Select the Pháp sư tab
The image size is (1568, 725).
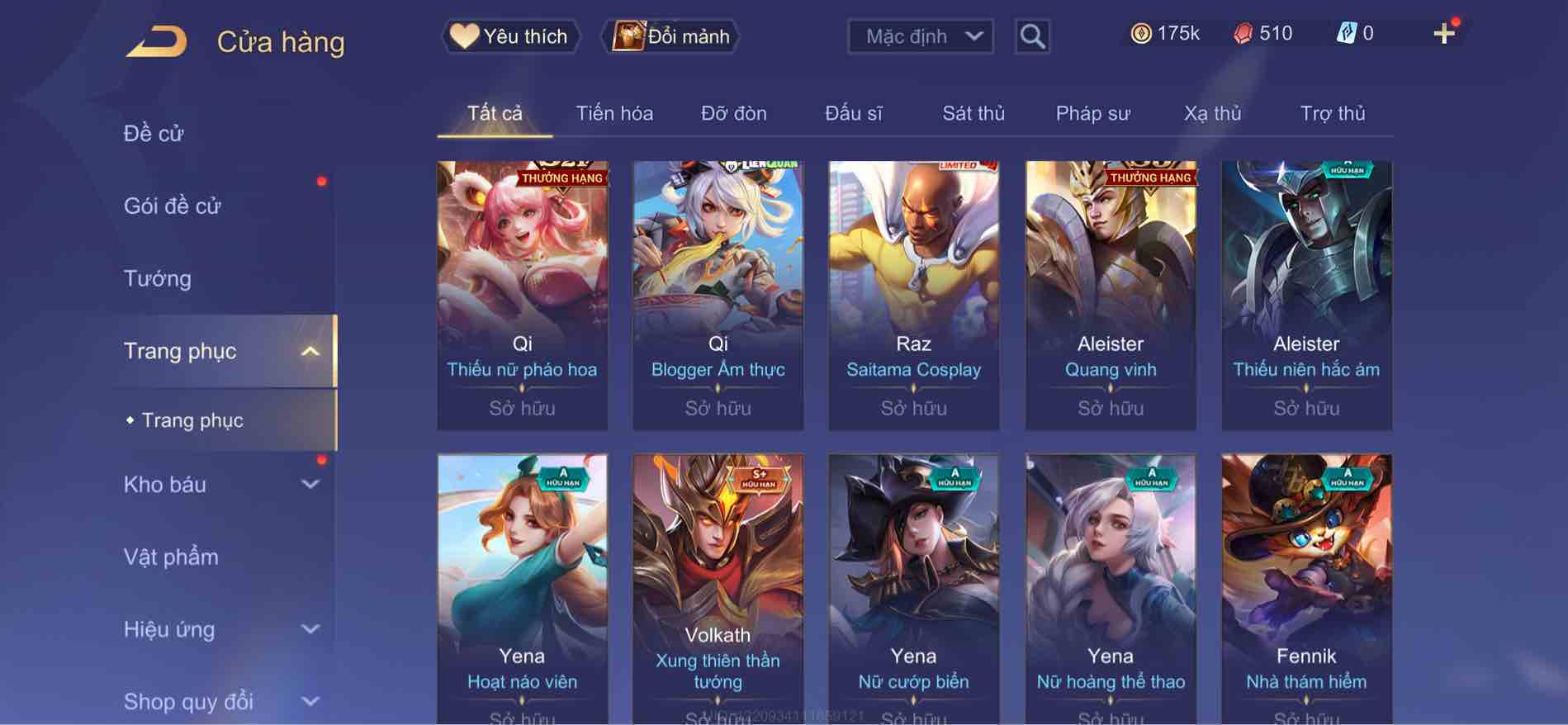coord(1092,113)
